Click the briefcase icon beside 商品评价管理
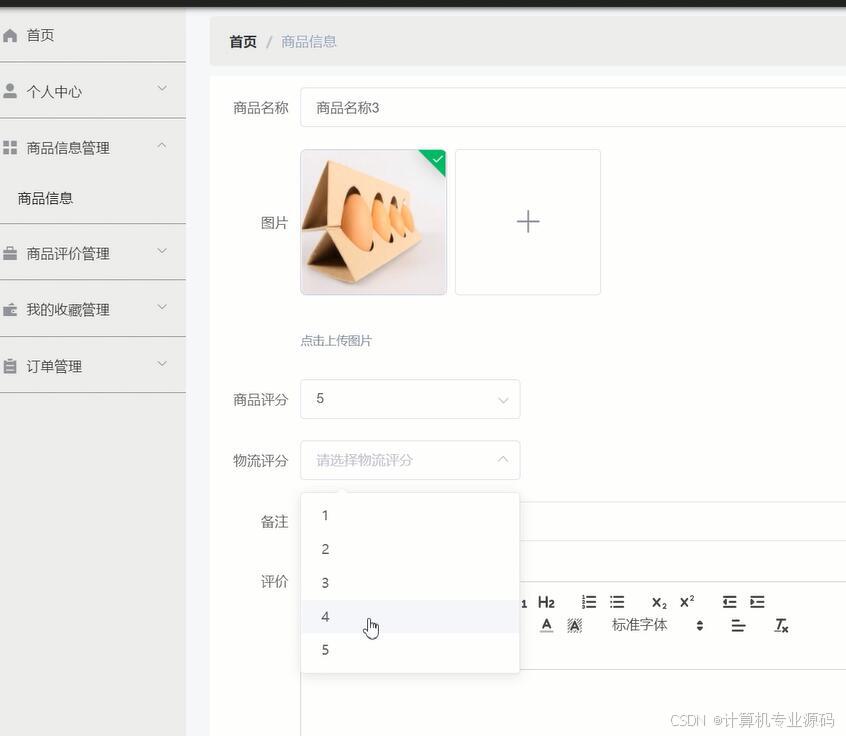The width and height of the screenshot is (846, 736). (x=10, y=253)
